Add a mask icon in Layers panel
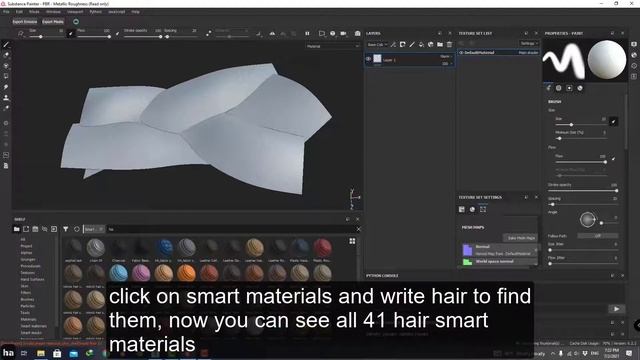The image size is (640, 360). (402, 44)
